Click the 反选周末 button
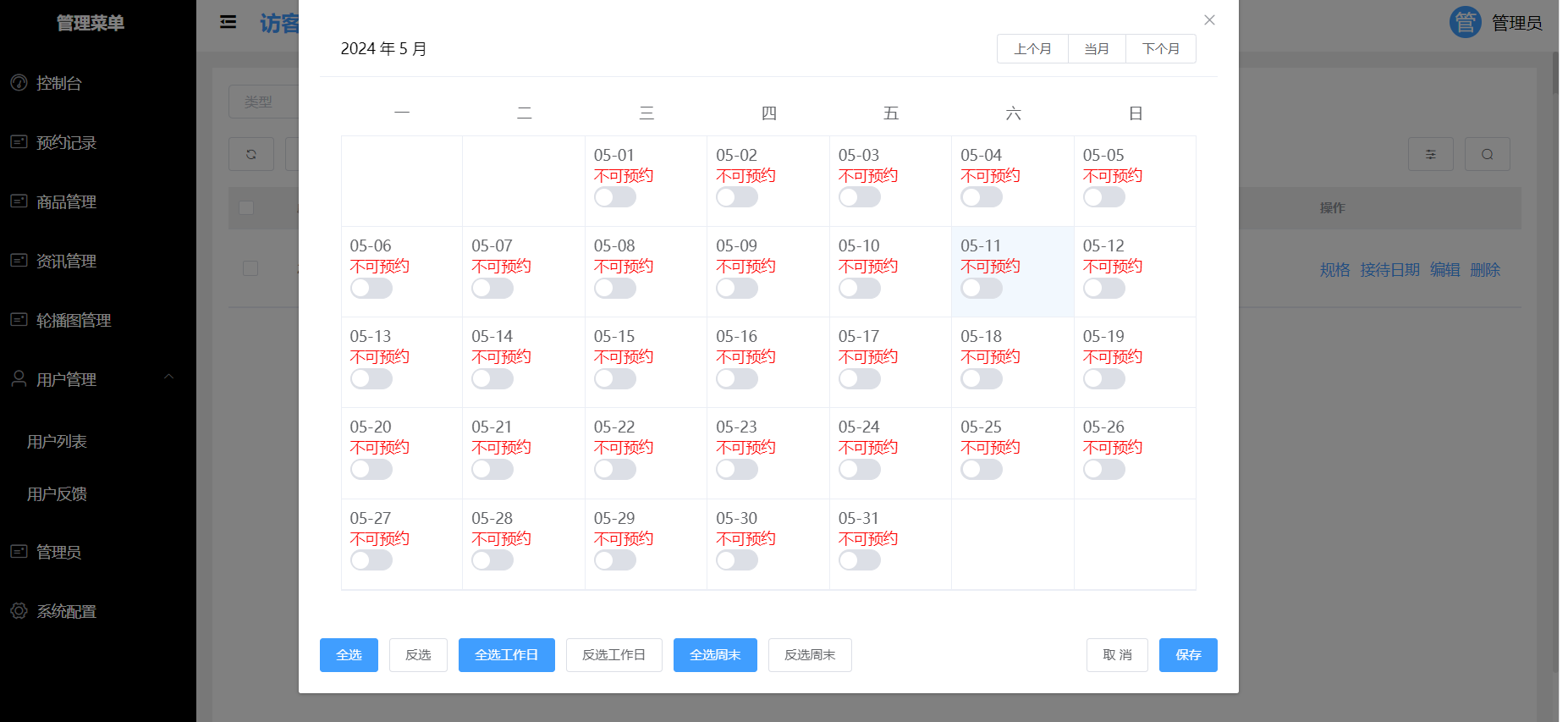The image size is (1568, 722). click(x=809, y=655)
